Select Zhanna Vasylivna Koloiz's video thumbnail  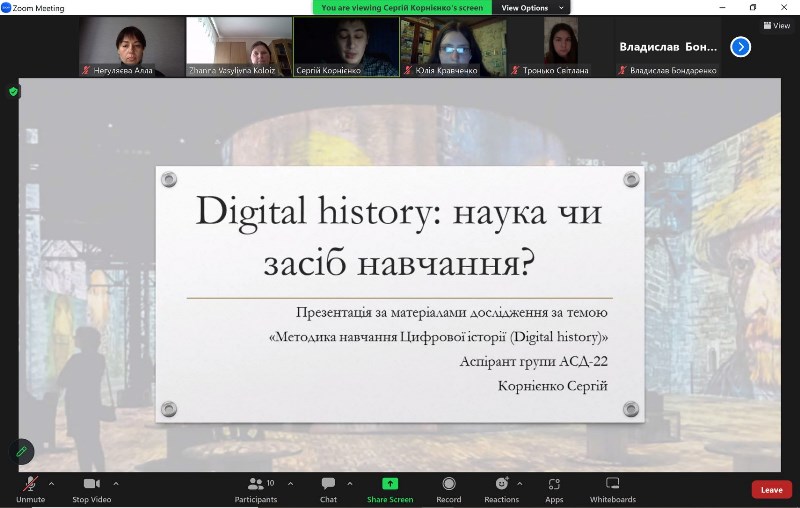pyautogui.click(x=239, y=46)
